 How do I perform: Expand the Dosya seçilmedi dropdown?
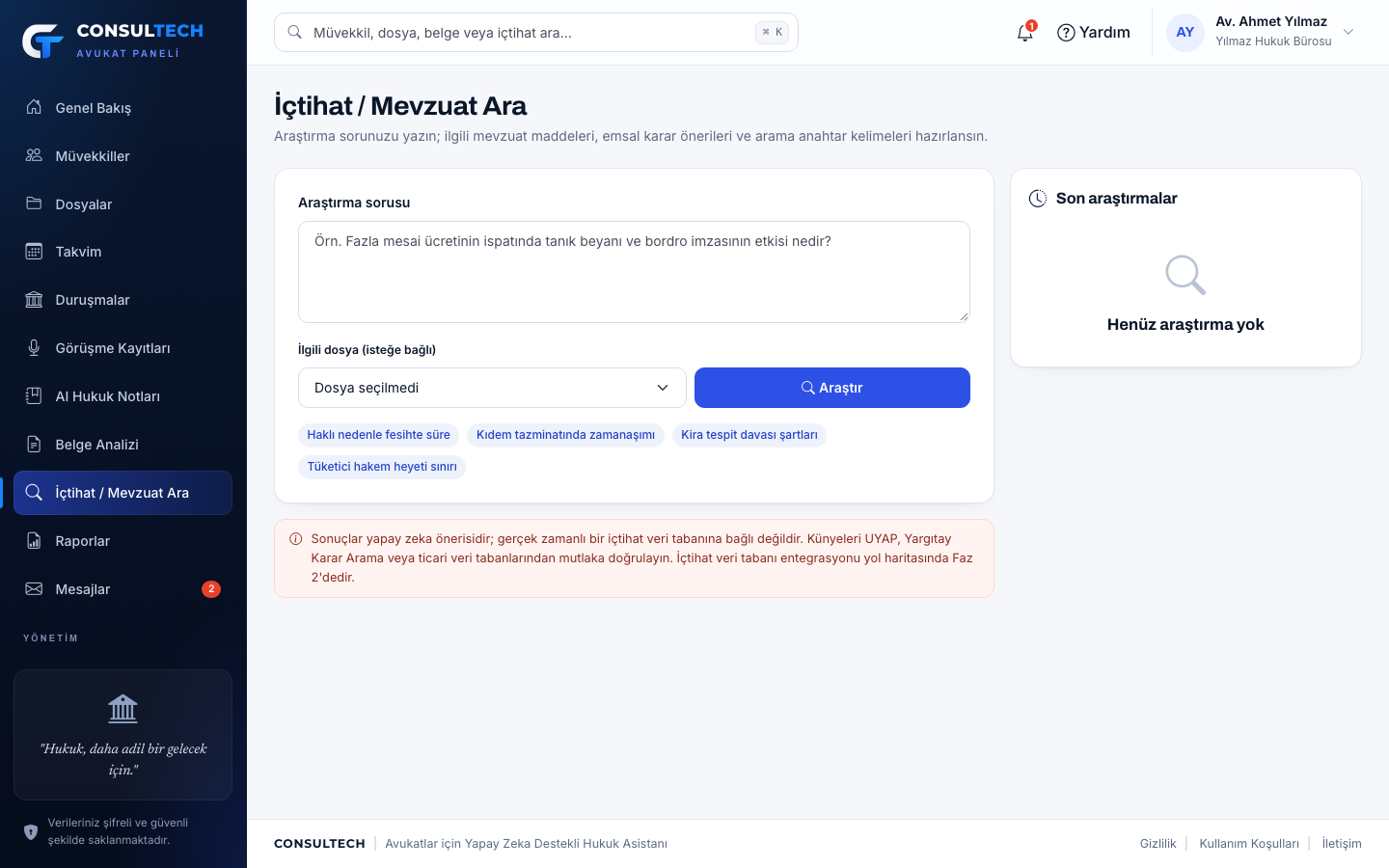(x=492, y=388)
